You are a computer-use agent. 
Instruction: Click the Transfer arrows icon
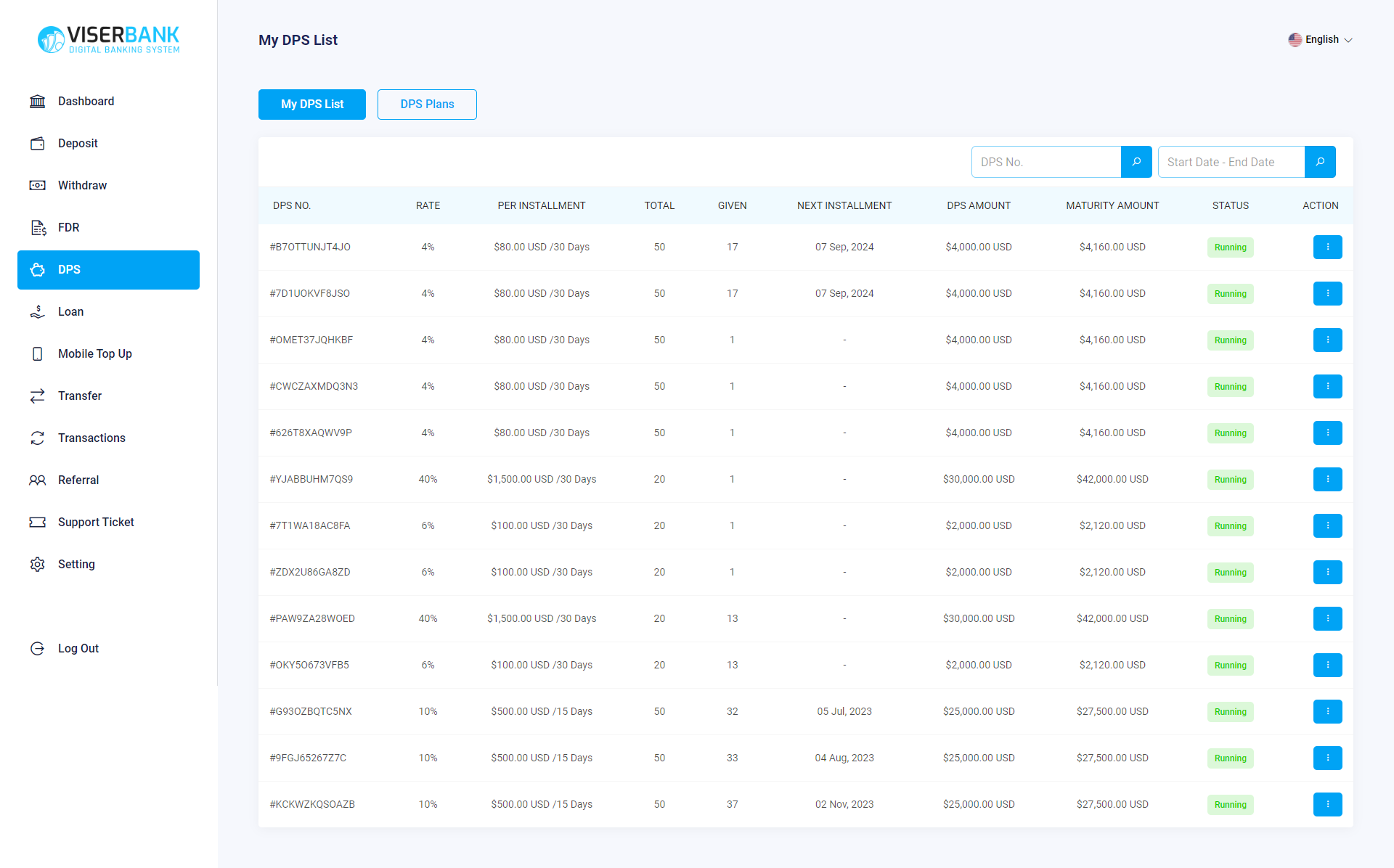click(38, 396)
